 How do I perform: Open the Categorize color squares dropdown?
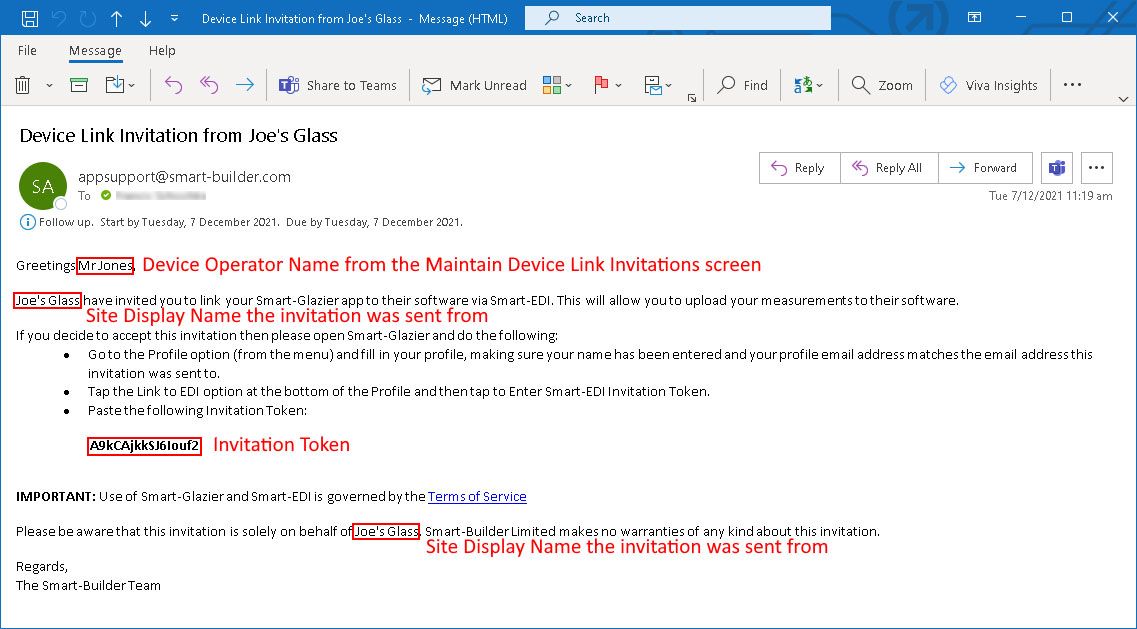point(557,85)
